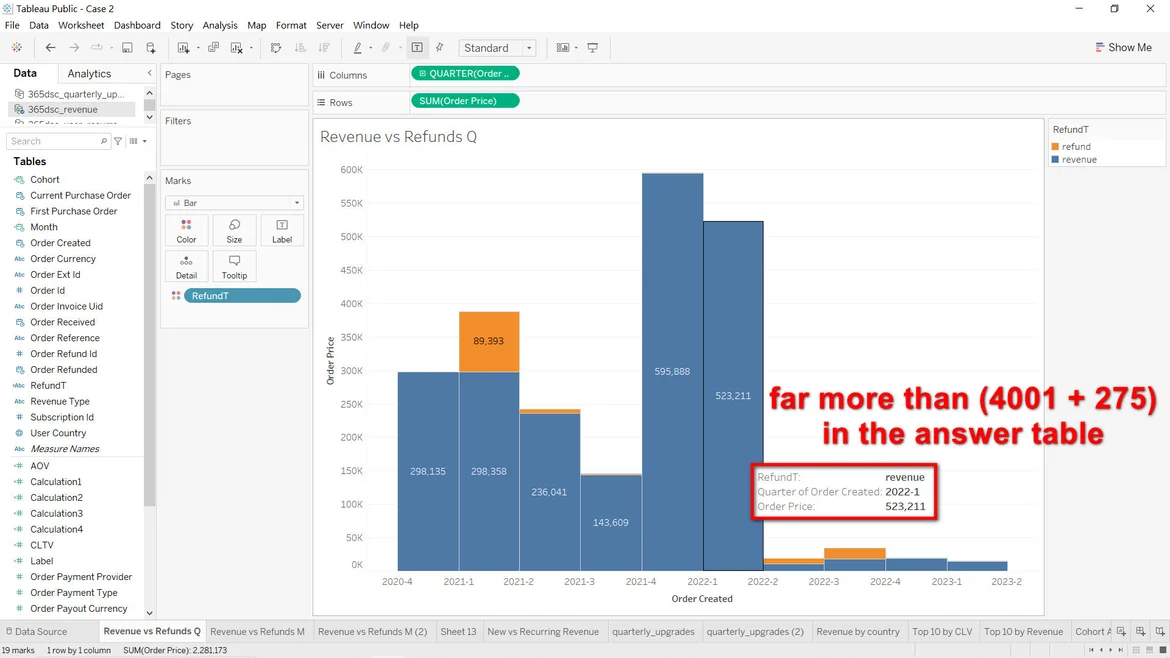The image size is (1170, 658).
Task: Toggle highlight using the pen icon
Action: pos(358,48)
